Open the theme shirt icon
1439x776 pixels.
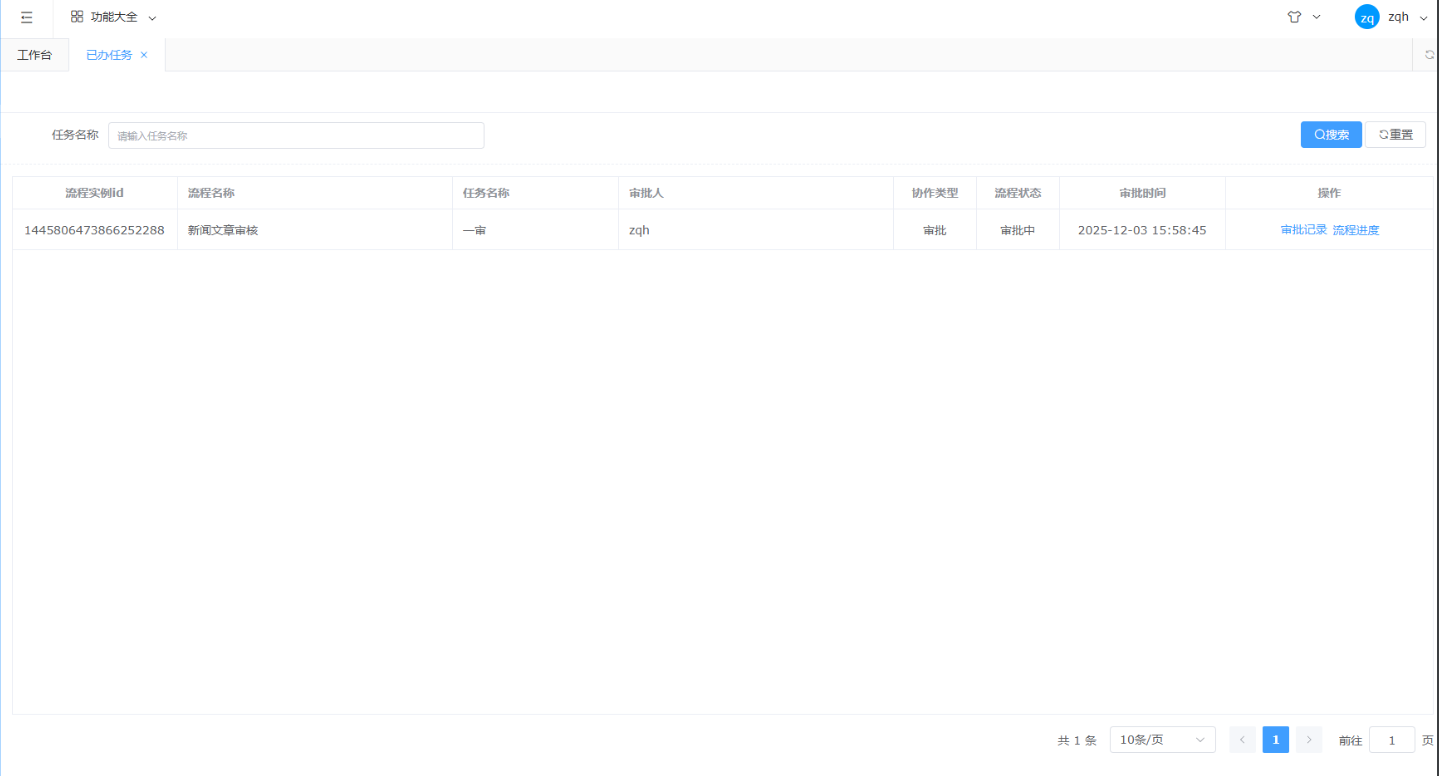pos(1294,17)
